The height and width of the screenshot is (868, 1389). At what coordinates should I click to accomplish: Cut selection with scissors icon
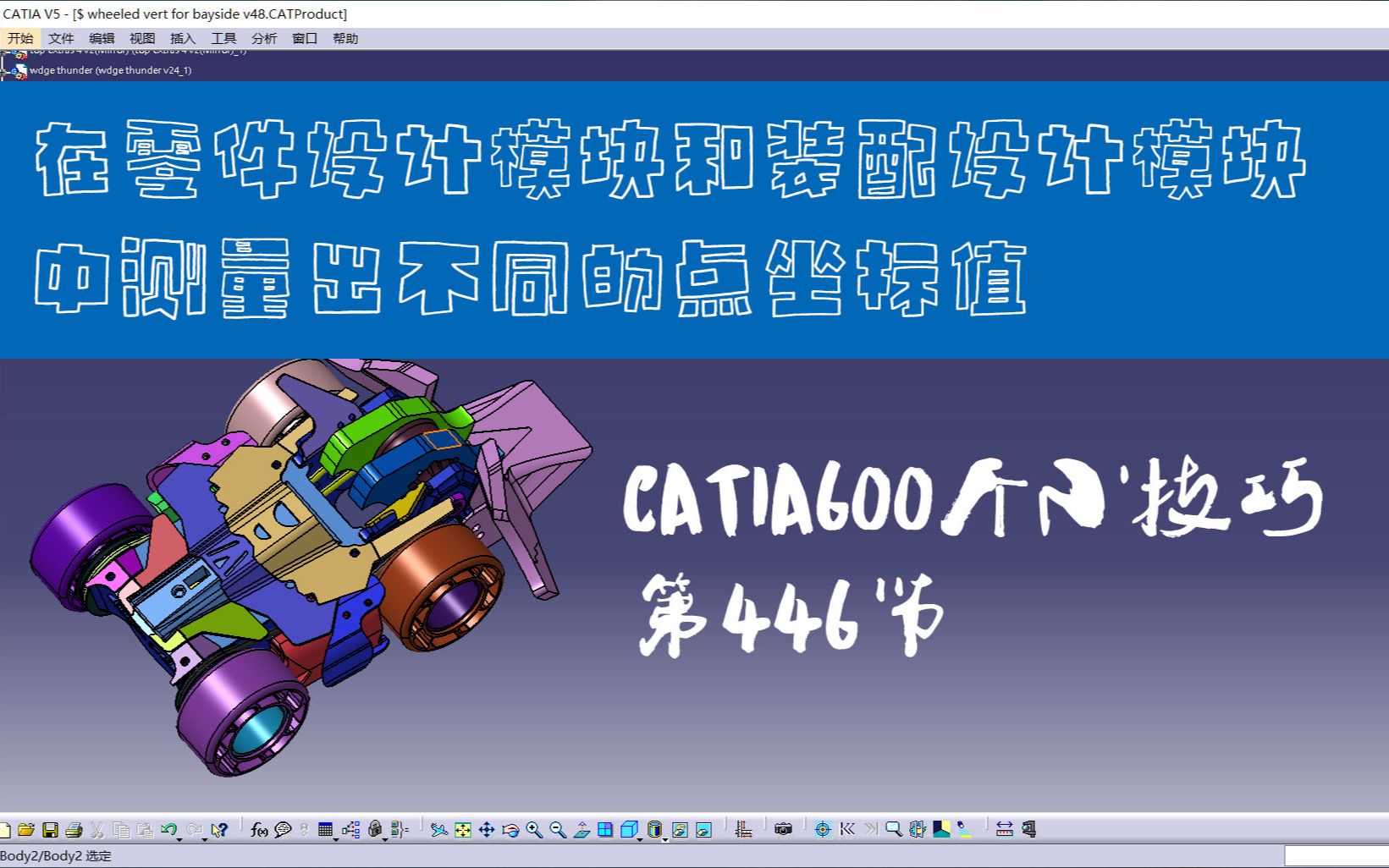[x=97, y=830]
